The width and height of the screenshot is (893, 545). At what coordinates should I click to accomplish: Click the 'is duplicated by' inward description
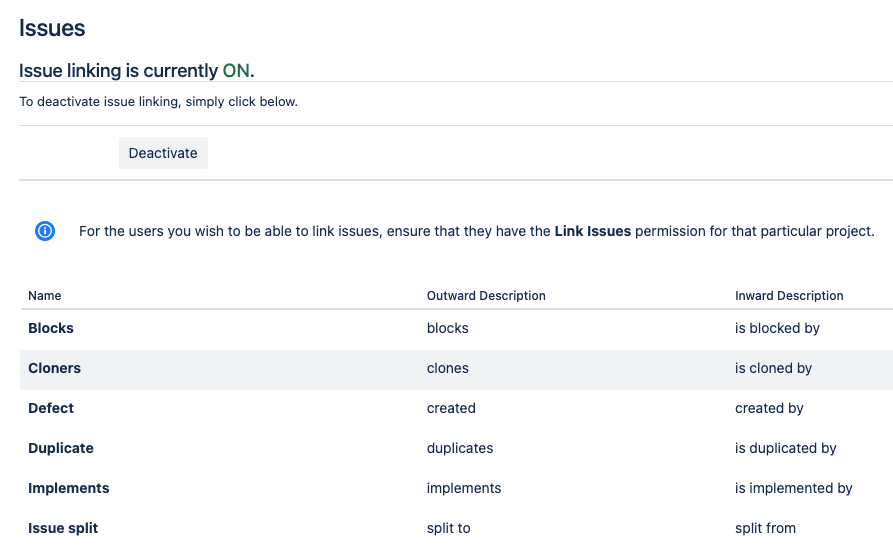coord(785,448)
